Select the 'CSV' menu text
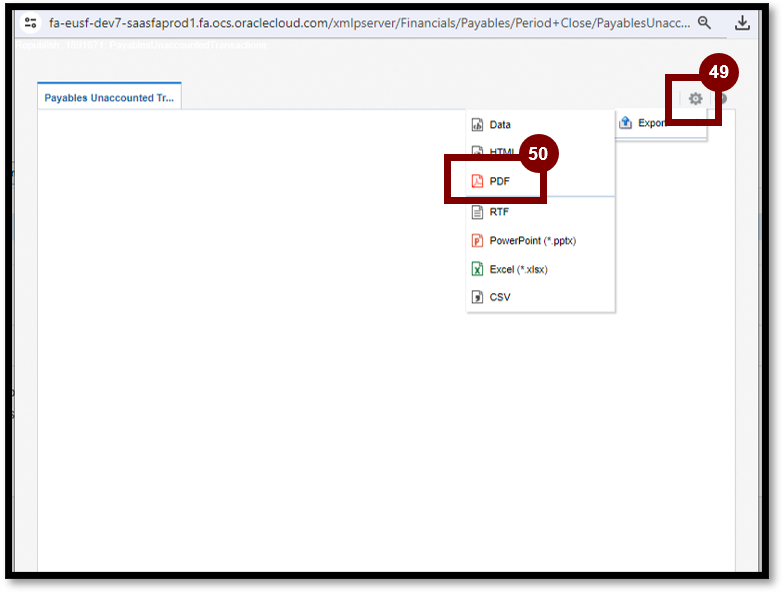Screen dimensions: 782x592 coord(500,297)
